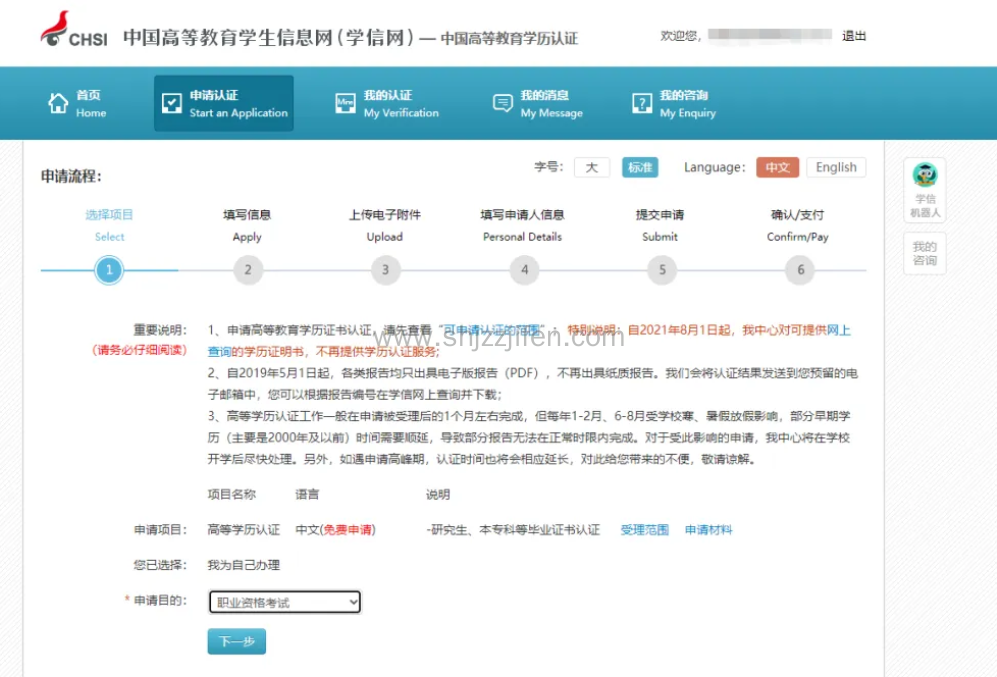Click the My Verification icon

[x=345, y=104]
